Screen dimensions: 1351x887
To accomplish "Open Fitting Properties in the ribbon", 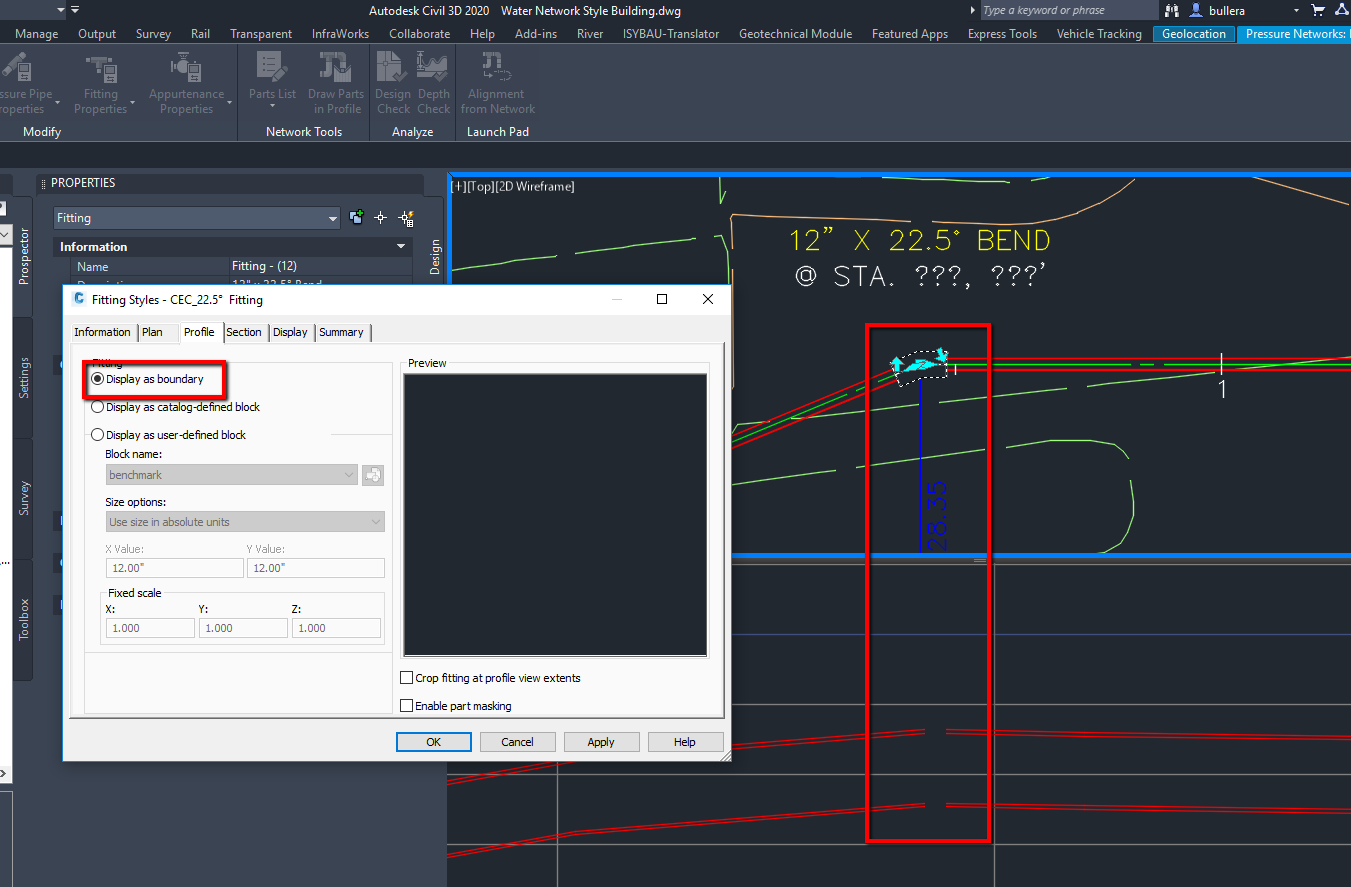I will 100,84.
